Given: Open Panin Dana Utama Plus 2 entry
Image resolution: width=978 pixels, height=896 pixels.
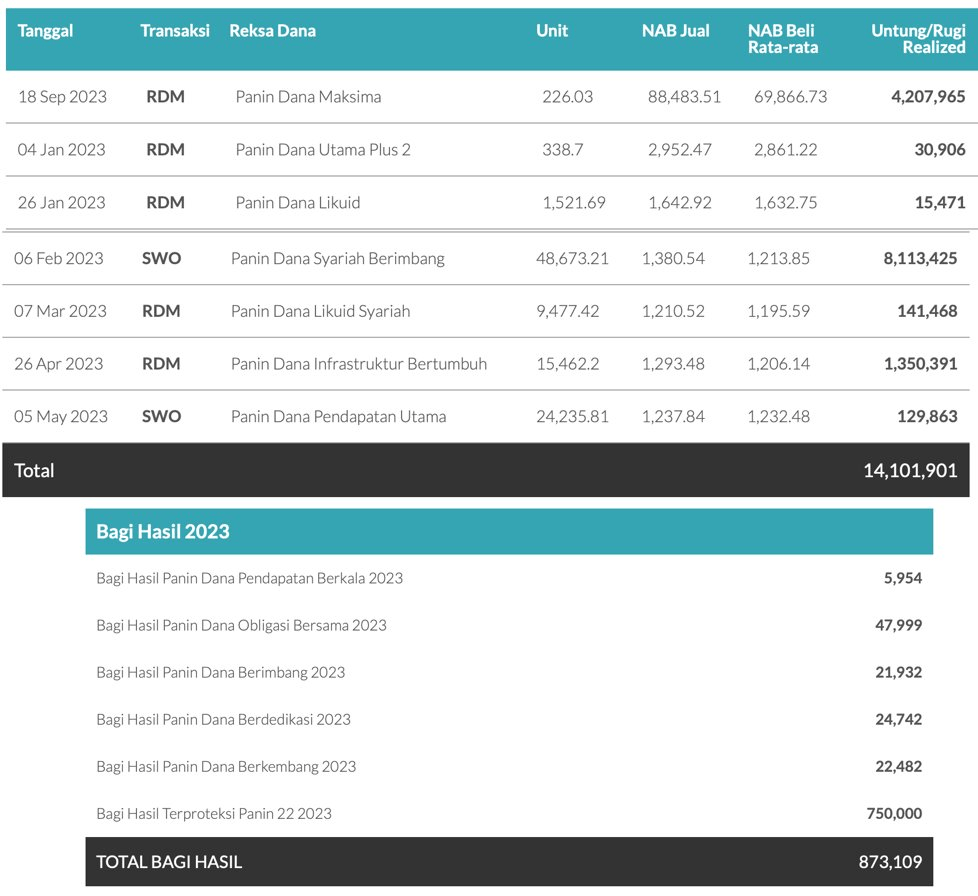Looking at the screenshot, I should (323, 150).
